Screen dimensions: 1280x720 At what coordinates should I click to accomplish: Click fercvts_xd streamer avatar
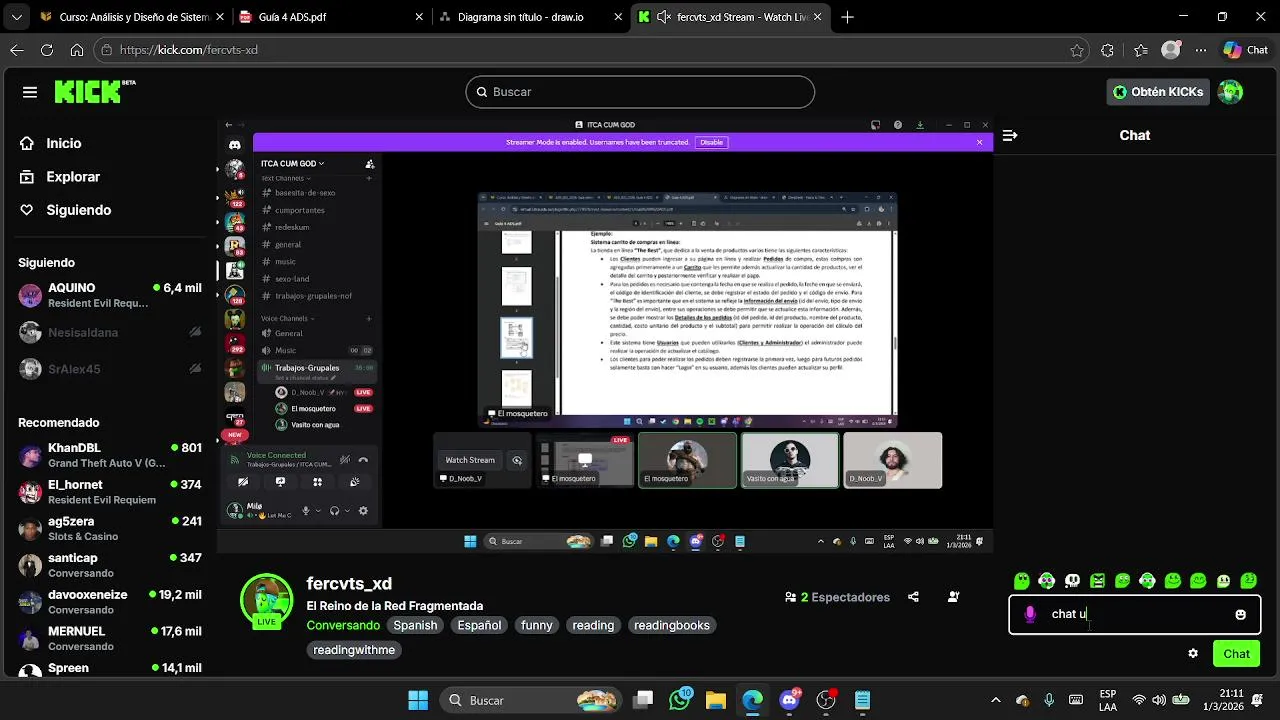click(x=266, y=600)
